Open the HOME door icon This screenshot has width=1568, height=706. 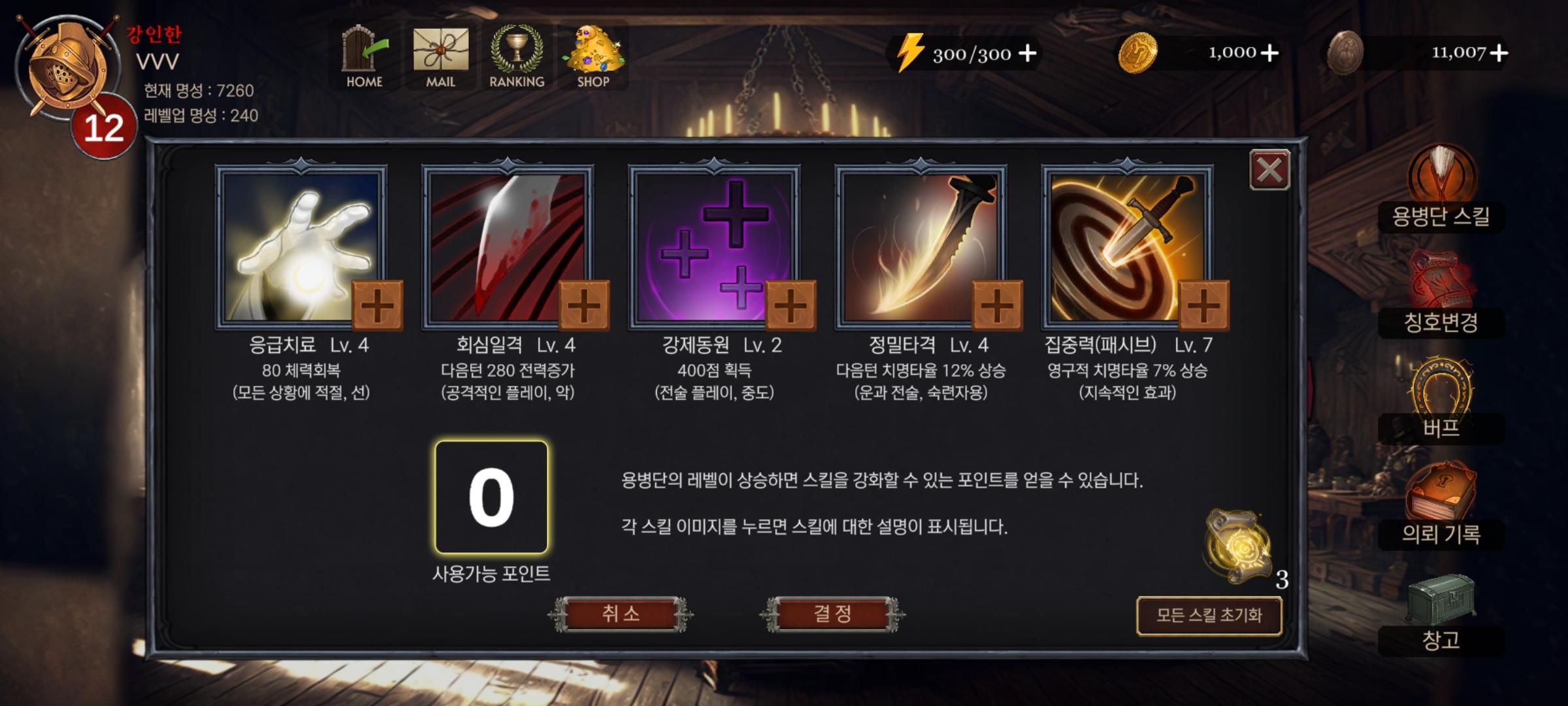click(364, 56)
